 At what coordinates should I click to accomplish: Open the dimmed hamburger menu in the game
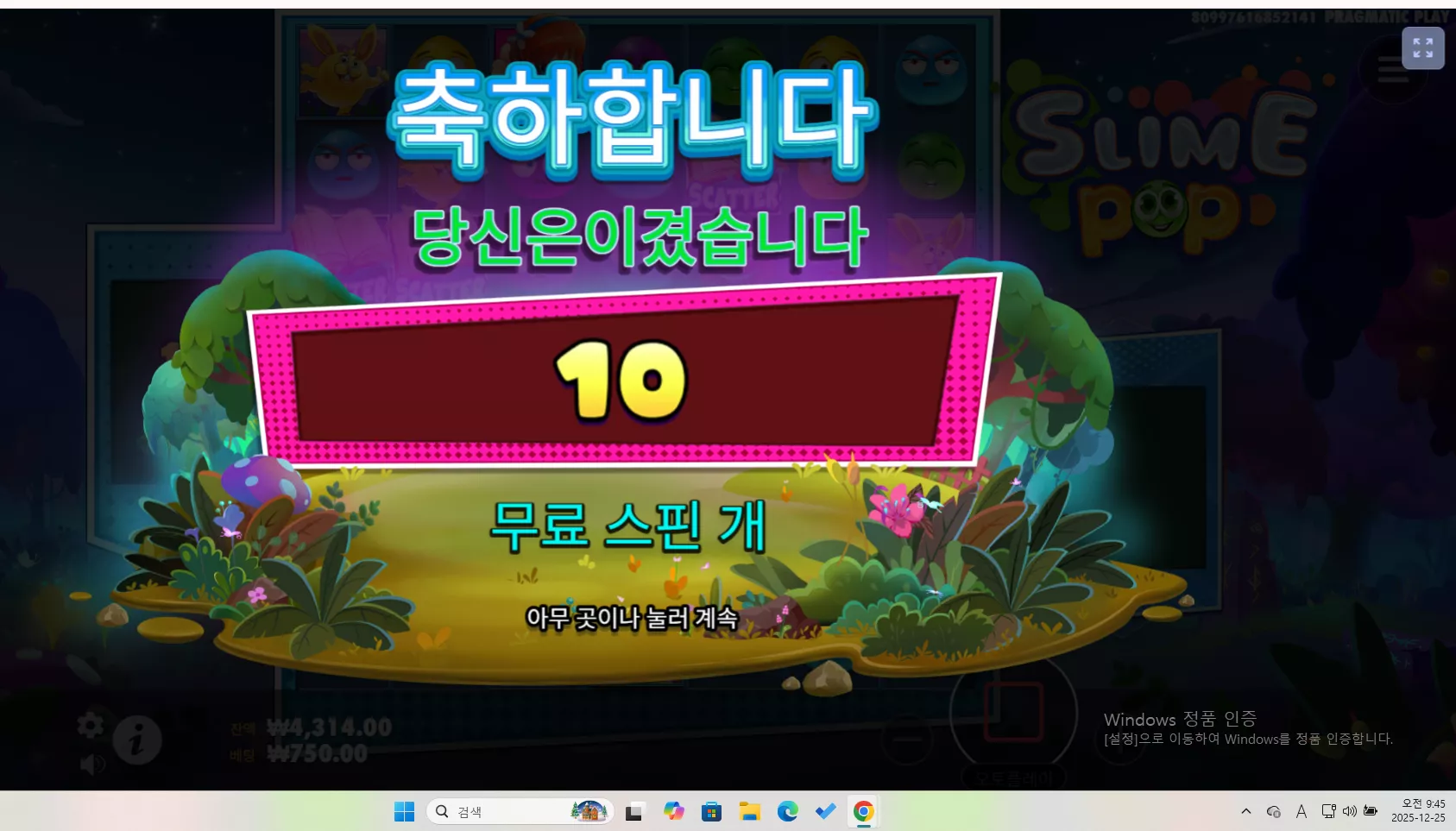[1393, 70]
